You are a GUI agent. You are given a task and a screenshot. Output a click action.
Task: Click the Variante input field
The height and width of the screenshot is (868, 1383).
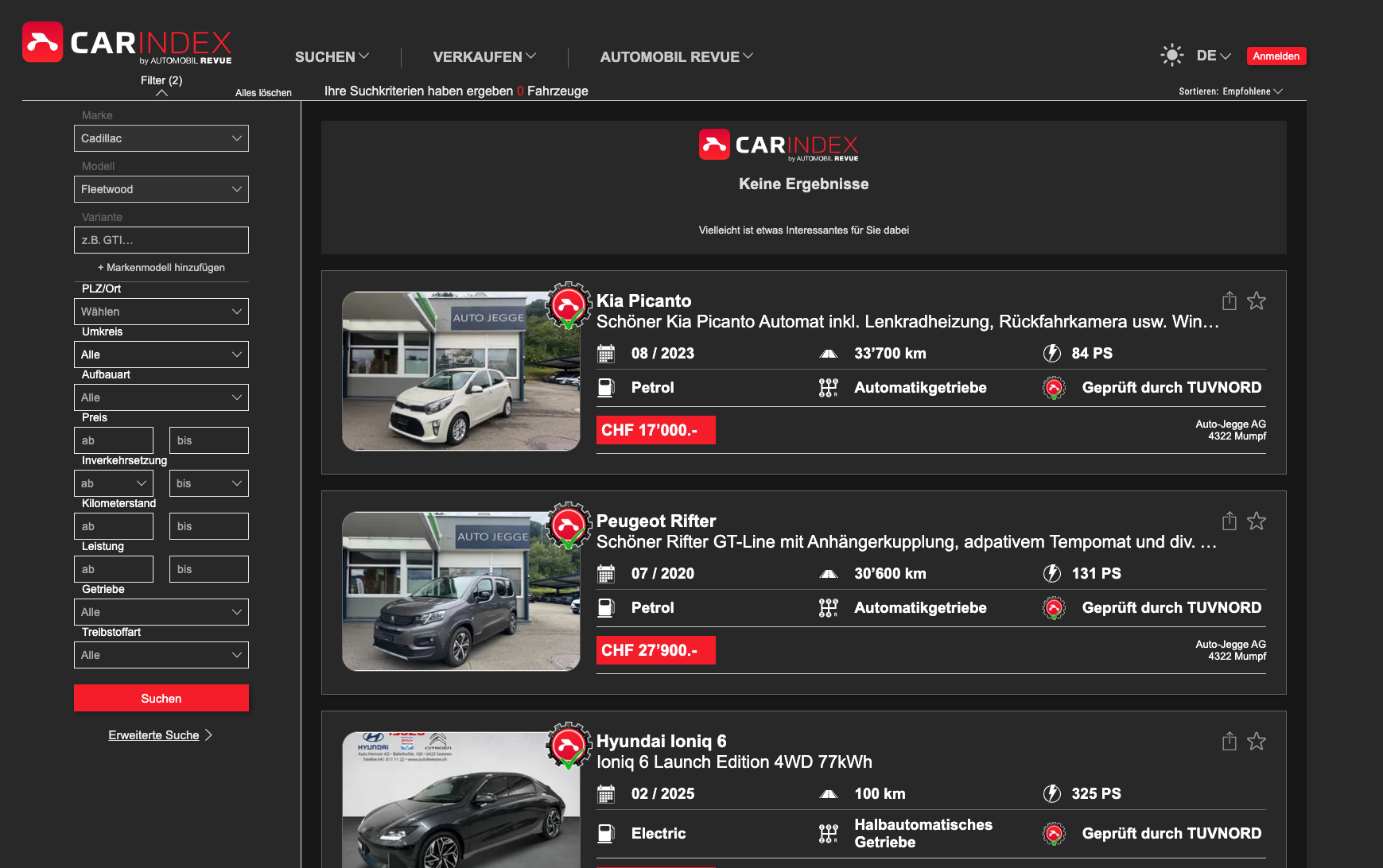[161, 240]
